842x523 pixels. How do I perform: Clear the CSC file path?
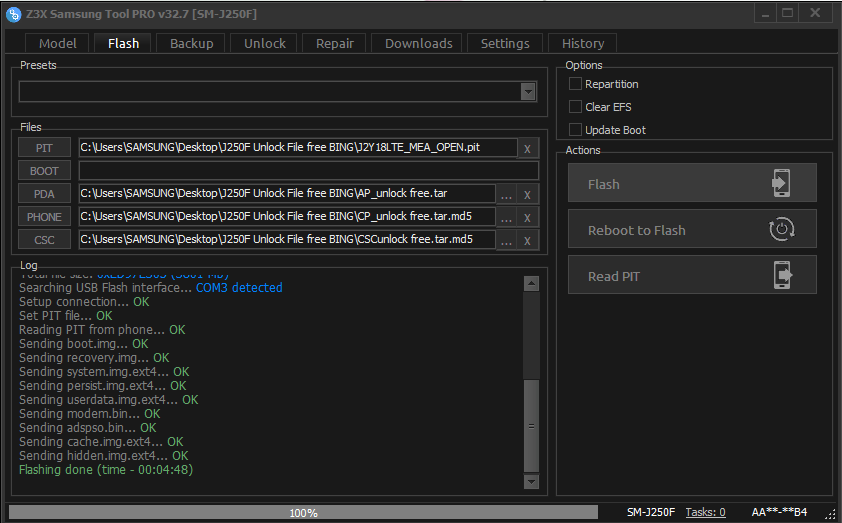click(x=527, y=241)
